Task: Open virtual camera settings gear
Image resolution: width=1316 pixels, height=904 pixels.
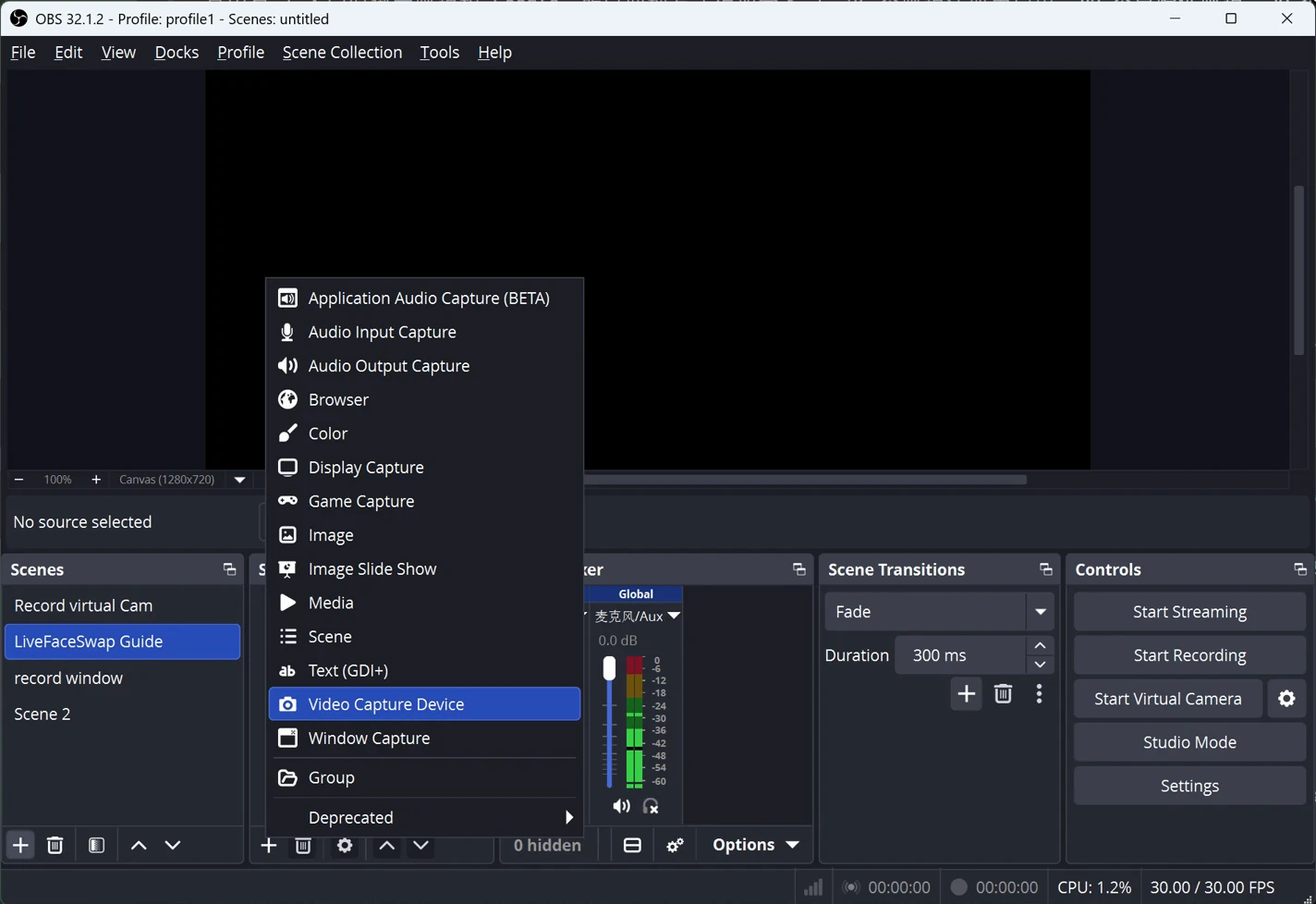Action: click(x=1286, y=699)
